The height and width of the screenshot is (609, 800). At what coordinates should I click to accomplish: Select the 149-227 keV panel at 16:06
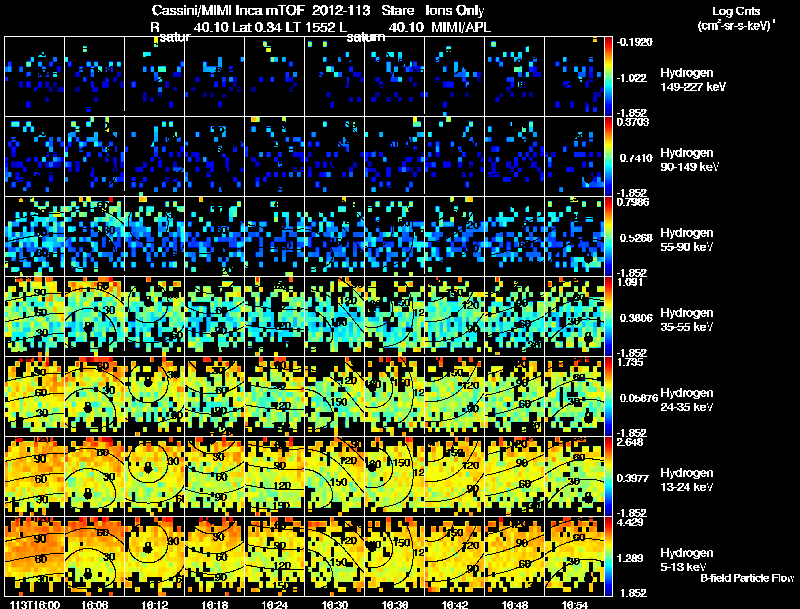click(95, 77)
